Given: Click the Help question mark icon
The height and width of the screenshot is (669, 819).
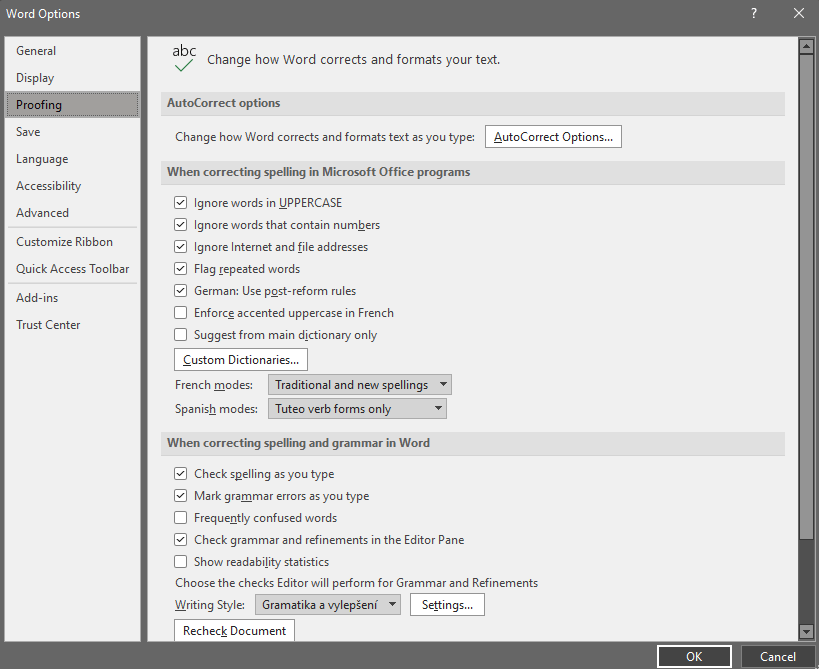Looking at the screenshot, I should [754, 13].
